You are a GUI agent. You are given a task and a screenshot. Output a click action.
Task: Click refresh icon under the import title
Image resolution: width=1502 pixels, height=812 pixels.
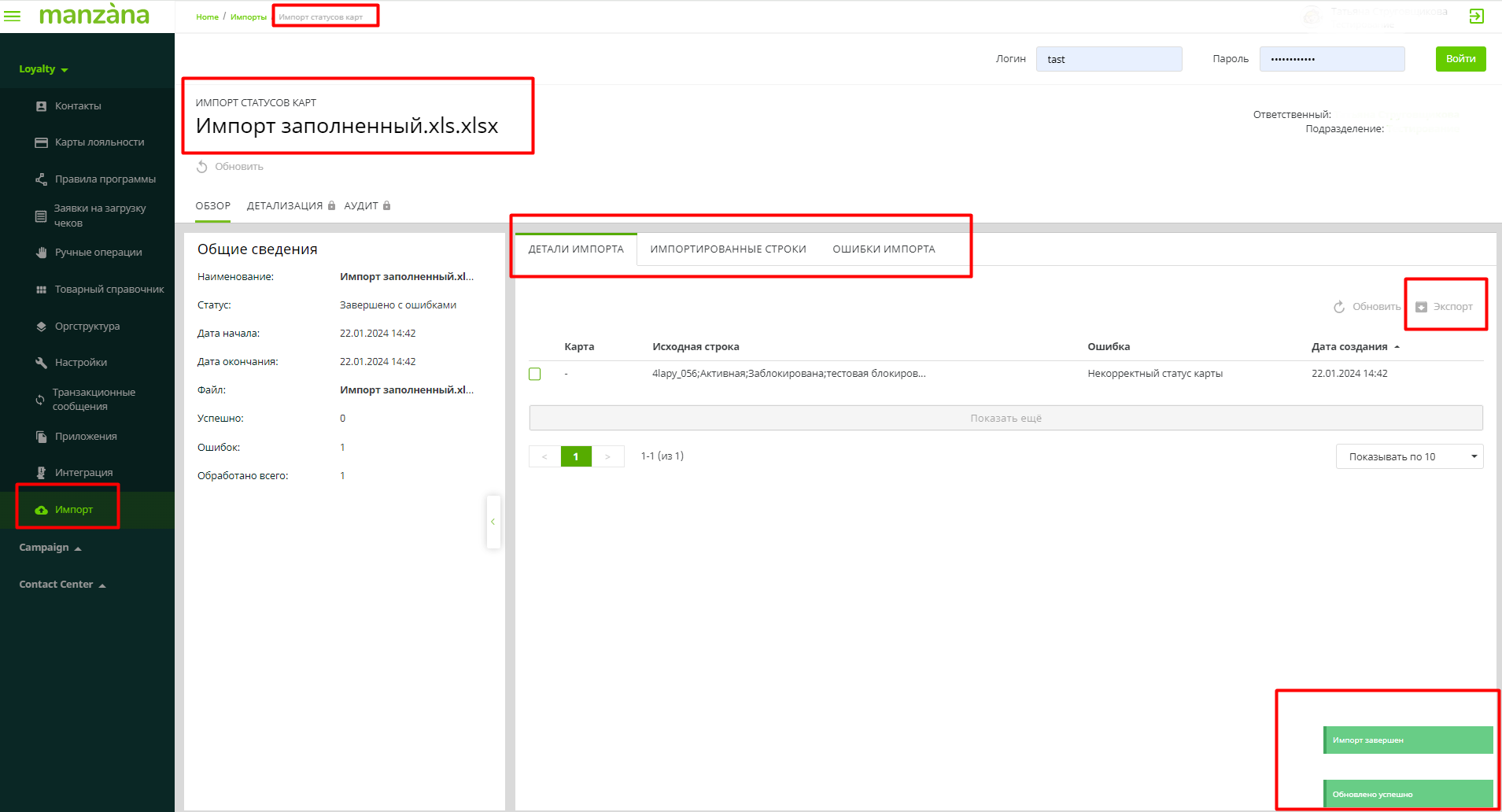202,167
